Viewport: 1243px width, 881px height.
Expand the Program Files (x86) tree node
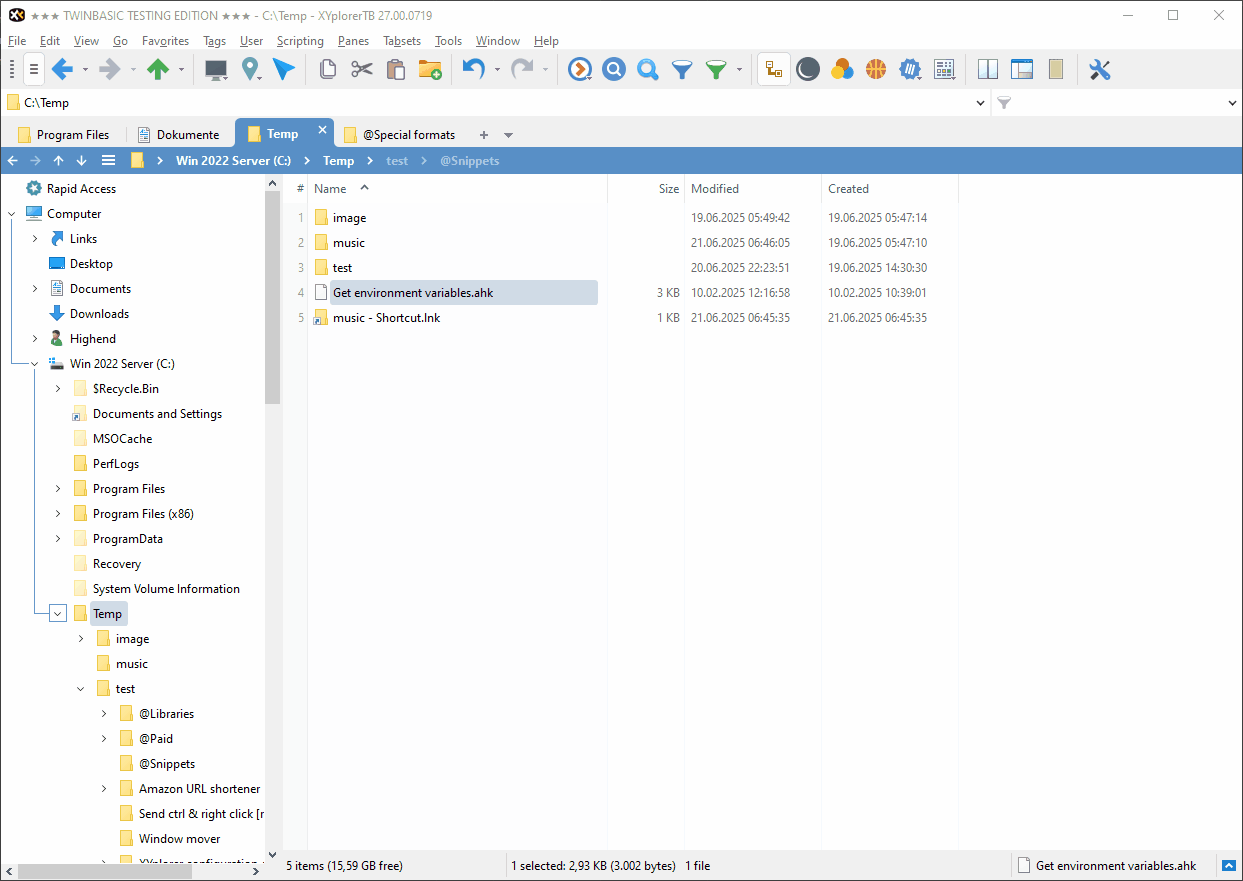(x=58, y=514)
